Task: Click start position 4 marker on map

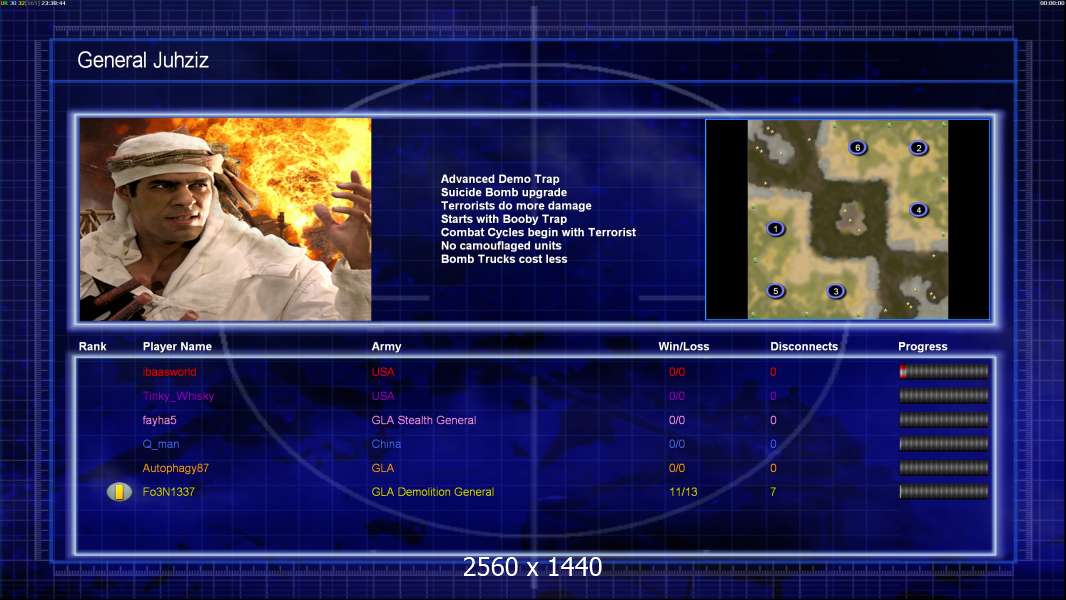Action: [918, 210]
